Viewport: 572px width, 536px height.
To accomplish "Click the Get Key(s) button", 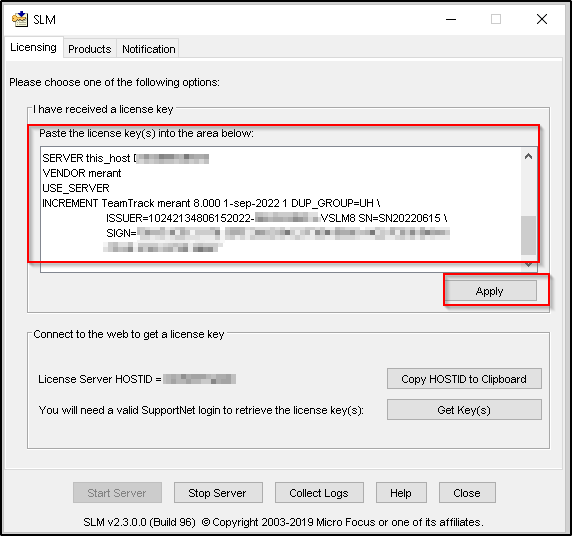I will click(x=464, y=410).
